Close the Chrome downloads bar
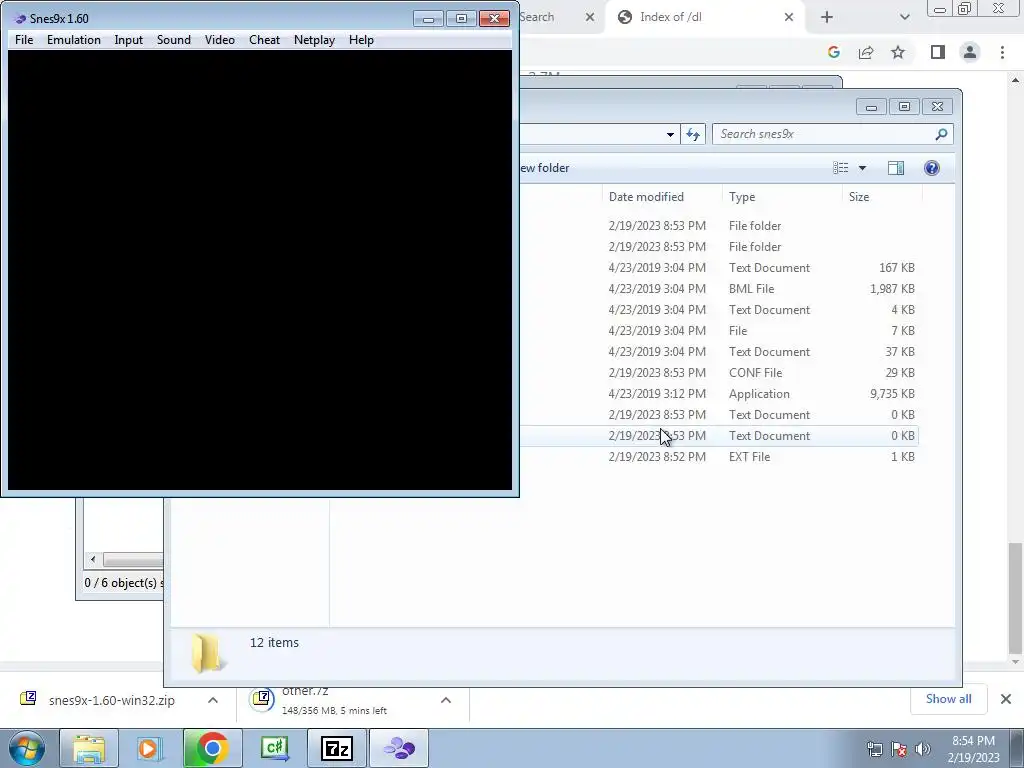The height and width of the screenshot is (768, 1024). click(1006, 699)
